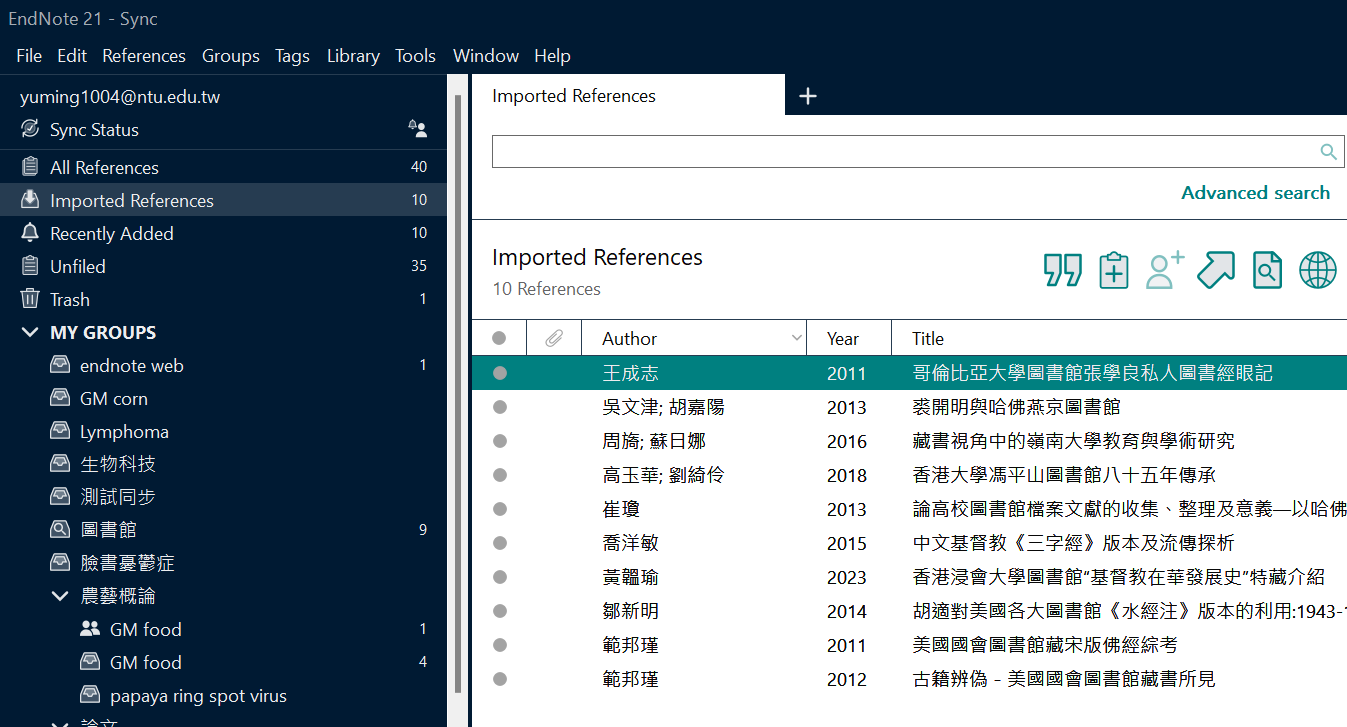Viewport: 1347px width, 727px height.
Task: Click the 圖書館 smart group icon
Action: (x=60, y=530)
